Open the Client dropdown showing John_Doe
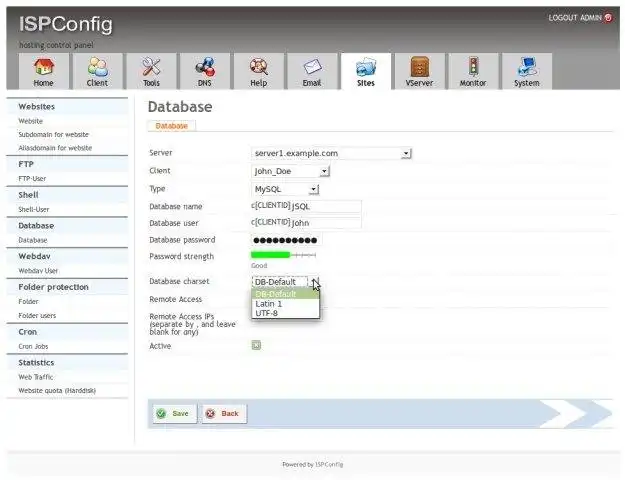The height and width of the screenshot is (480, 625). pos(290,171)
